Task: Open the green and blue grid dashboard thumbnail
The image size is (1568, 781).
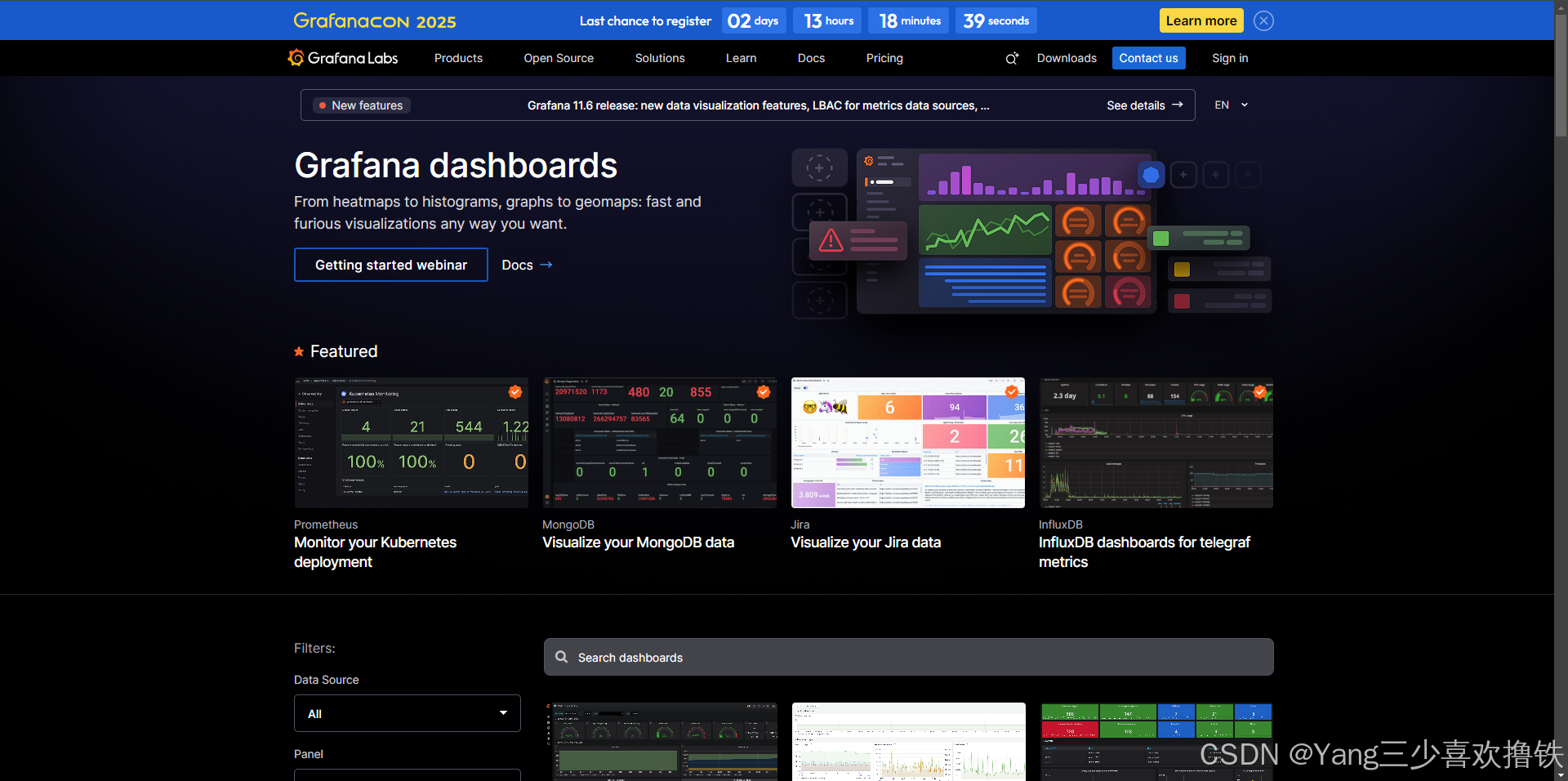Action: click(1156, 742)
